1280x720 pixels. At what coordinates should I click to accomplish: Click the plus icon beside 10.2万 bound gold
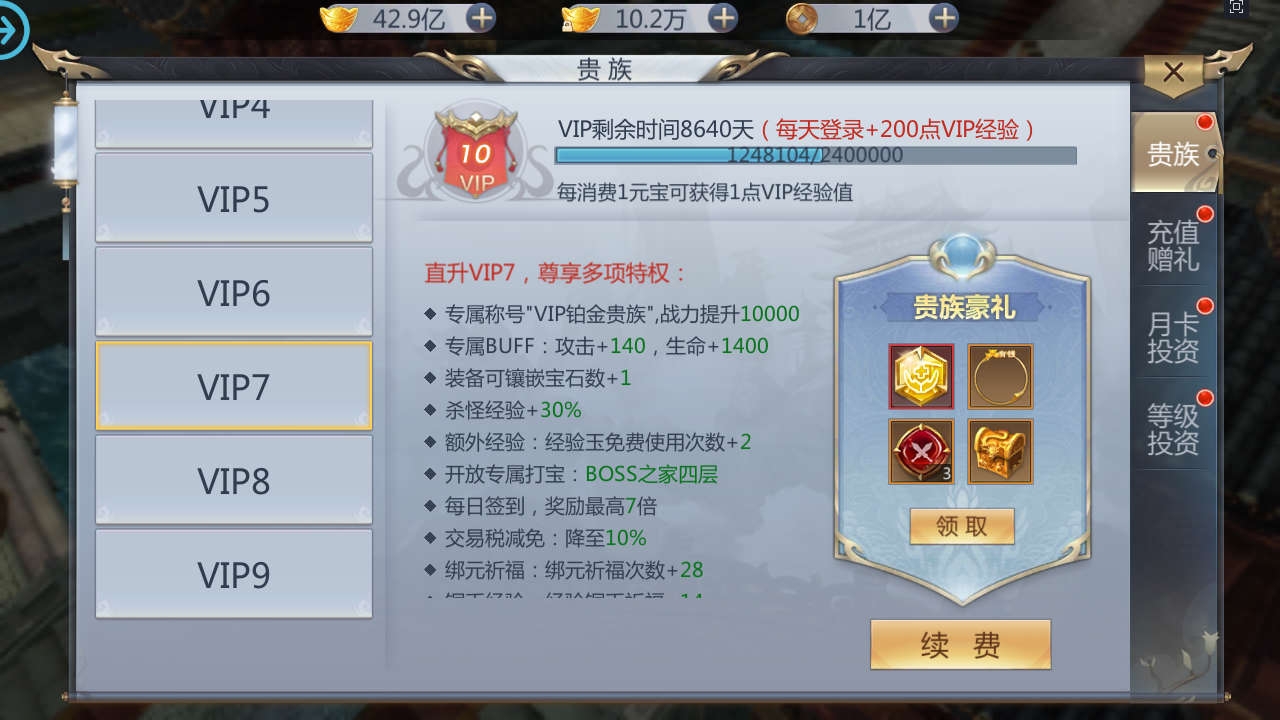pos(723,17)
